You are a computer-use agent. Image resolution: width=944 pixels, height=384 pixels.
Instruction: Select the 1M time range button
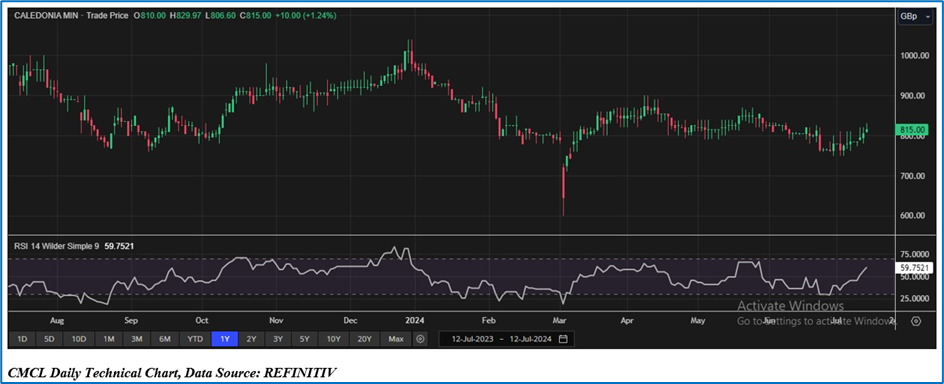[108, 339]
